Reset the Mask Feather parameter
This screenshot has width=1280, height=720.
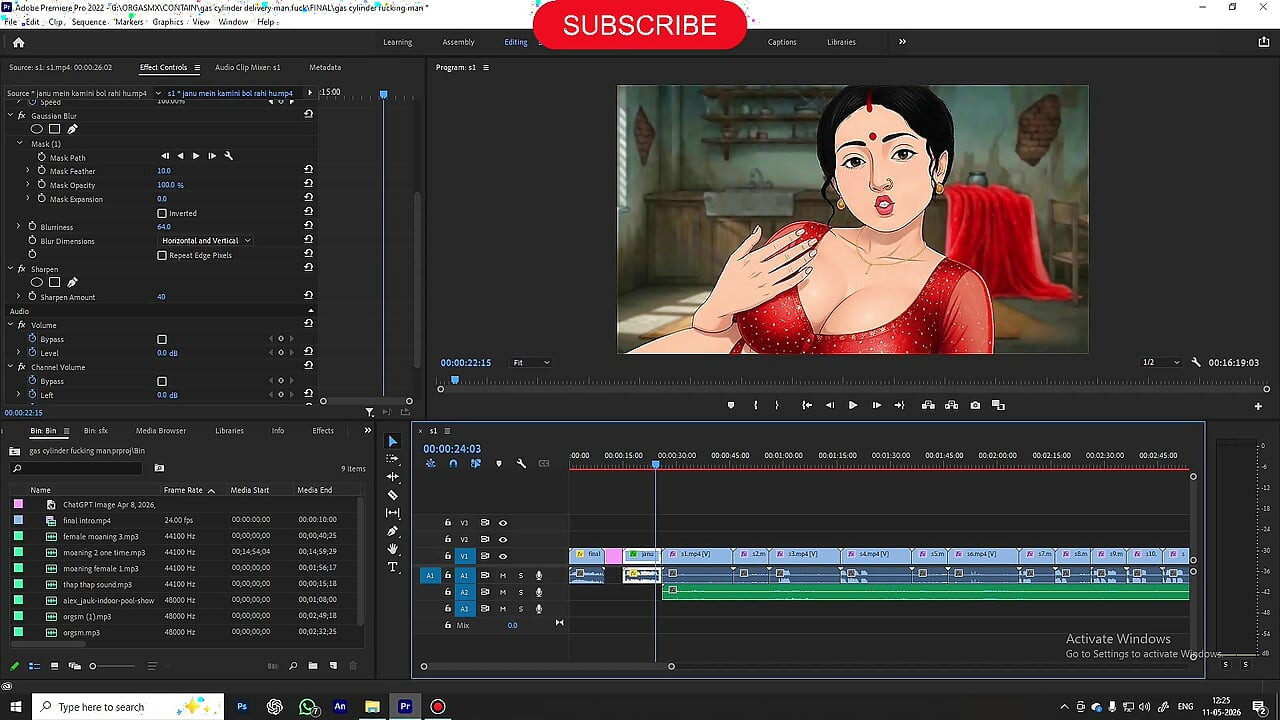tap(309, 170)
